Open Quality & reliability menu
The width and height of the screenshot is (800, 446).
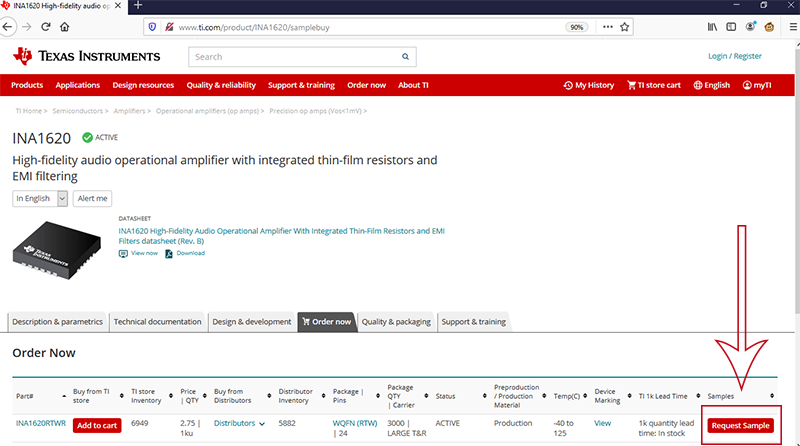(x=221, y=85)
